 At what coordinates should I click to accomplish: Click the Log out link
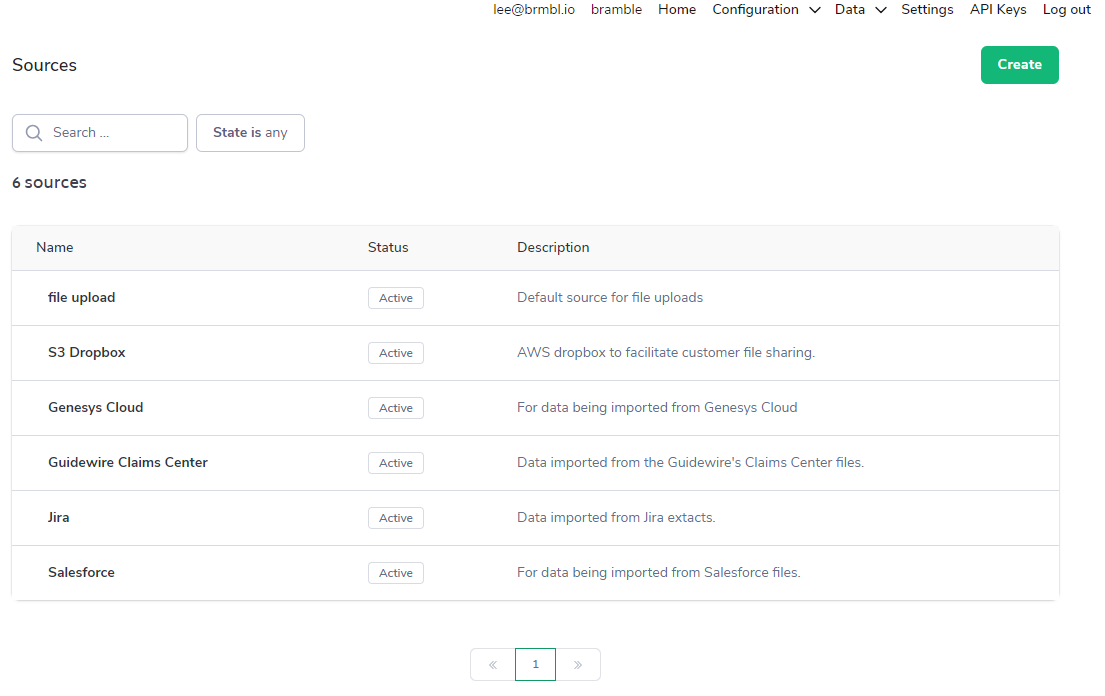(x=1066, y=10)
